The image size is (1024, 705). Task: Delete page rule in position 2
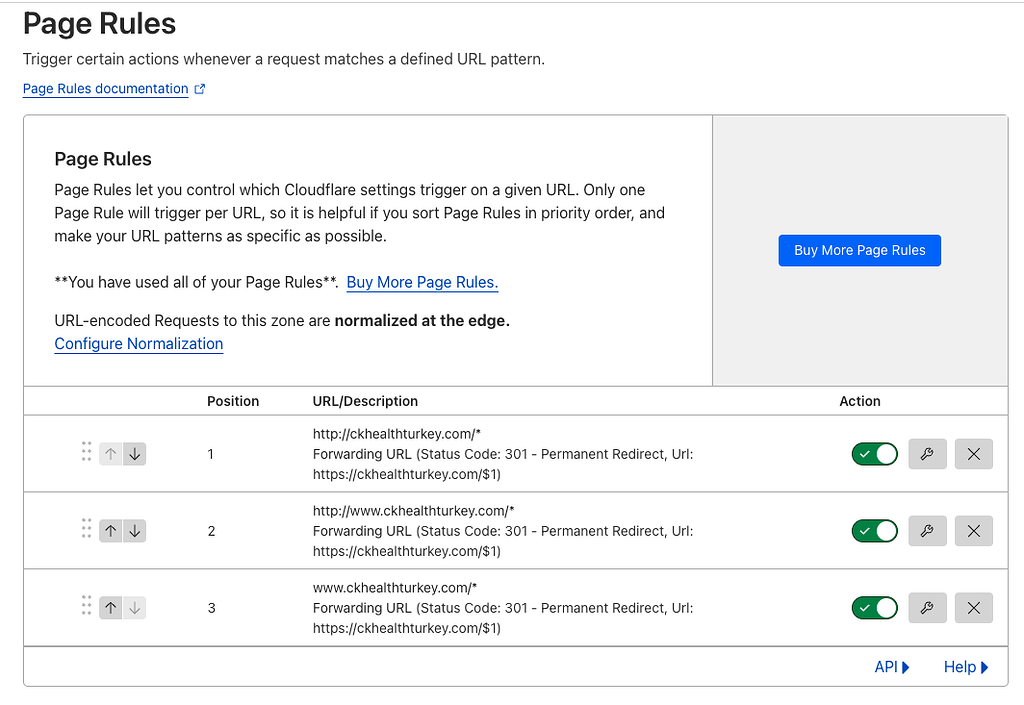974,531
